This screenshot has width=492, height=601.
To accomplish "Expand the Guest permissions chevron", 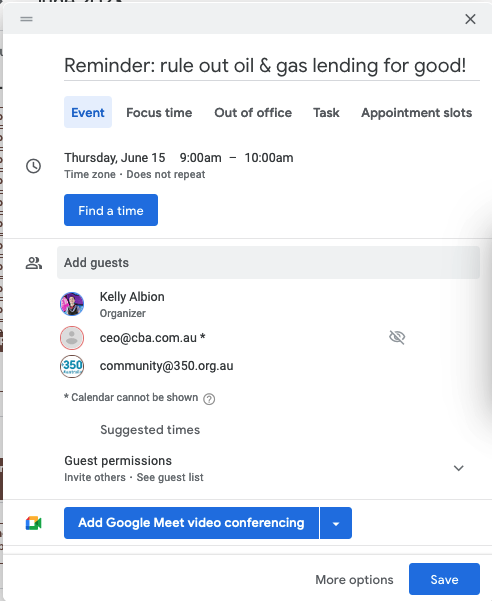I will (x=459, y=468).
